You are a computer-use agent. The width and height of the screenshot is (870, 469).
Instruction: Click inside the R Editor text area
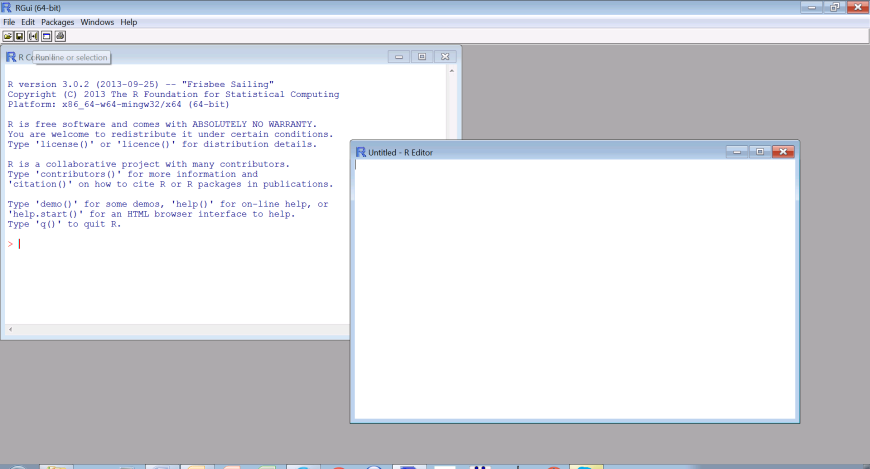(575, 290)
